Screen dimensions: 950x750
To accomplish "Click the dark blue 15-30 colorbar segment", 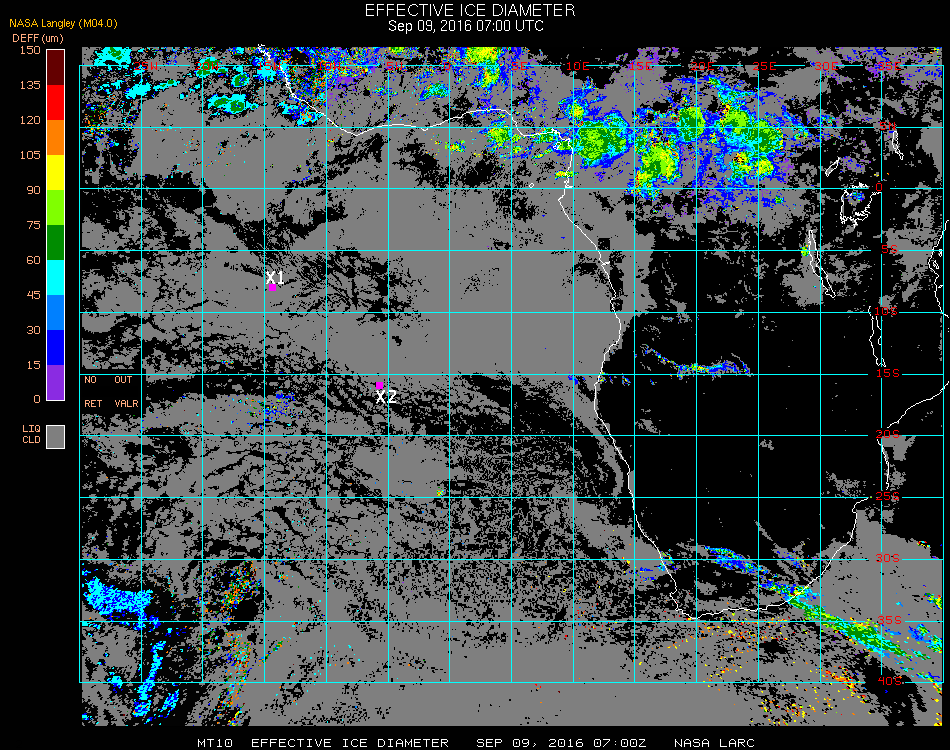I will [x=56, y=348].
